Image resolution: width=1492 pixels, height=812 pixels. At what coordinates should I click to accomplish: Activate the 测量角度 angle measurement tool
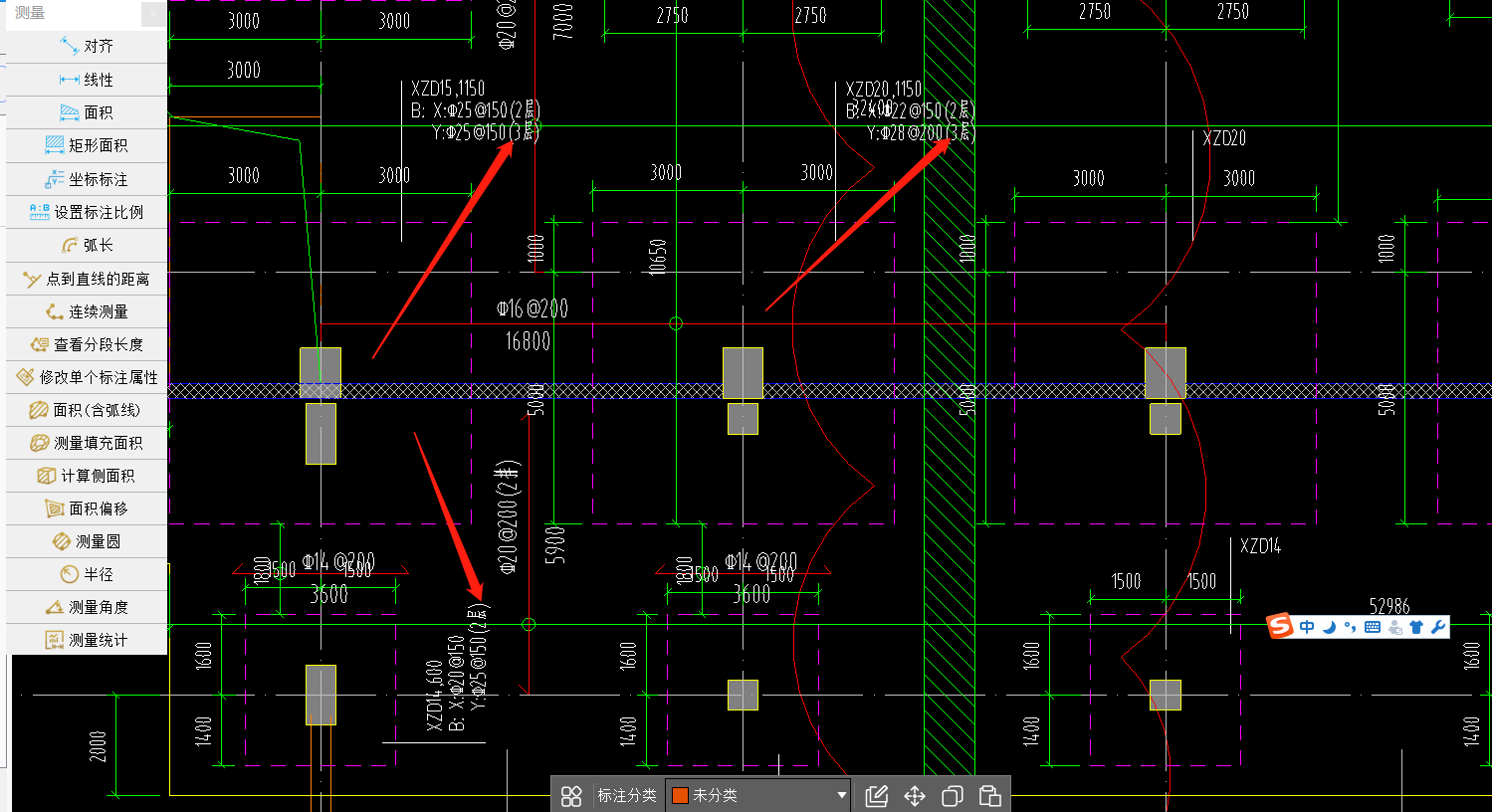[87, 607]
